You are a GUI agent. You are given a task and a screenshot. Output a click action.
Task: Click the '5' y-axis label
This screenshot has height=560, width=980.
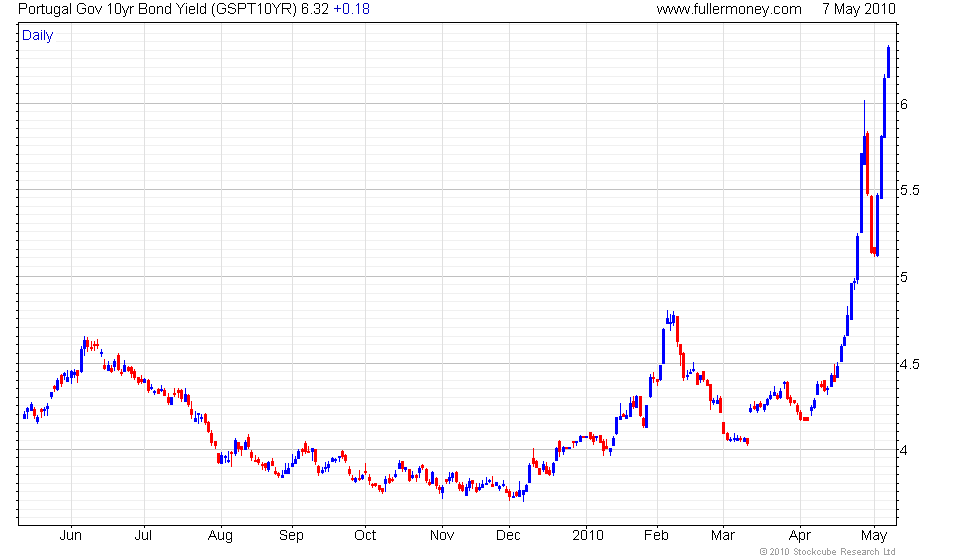point(904,277)
